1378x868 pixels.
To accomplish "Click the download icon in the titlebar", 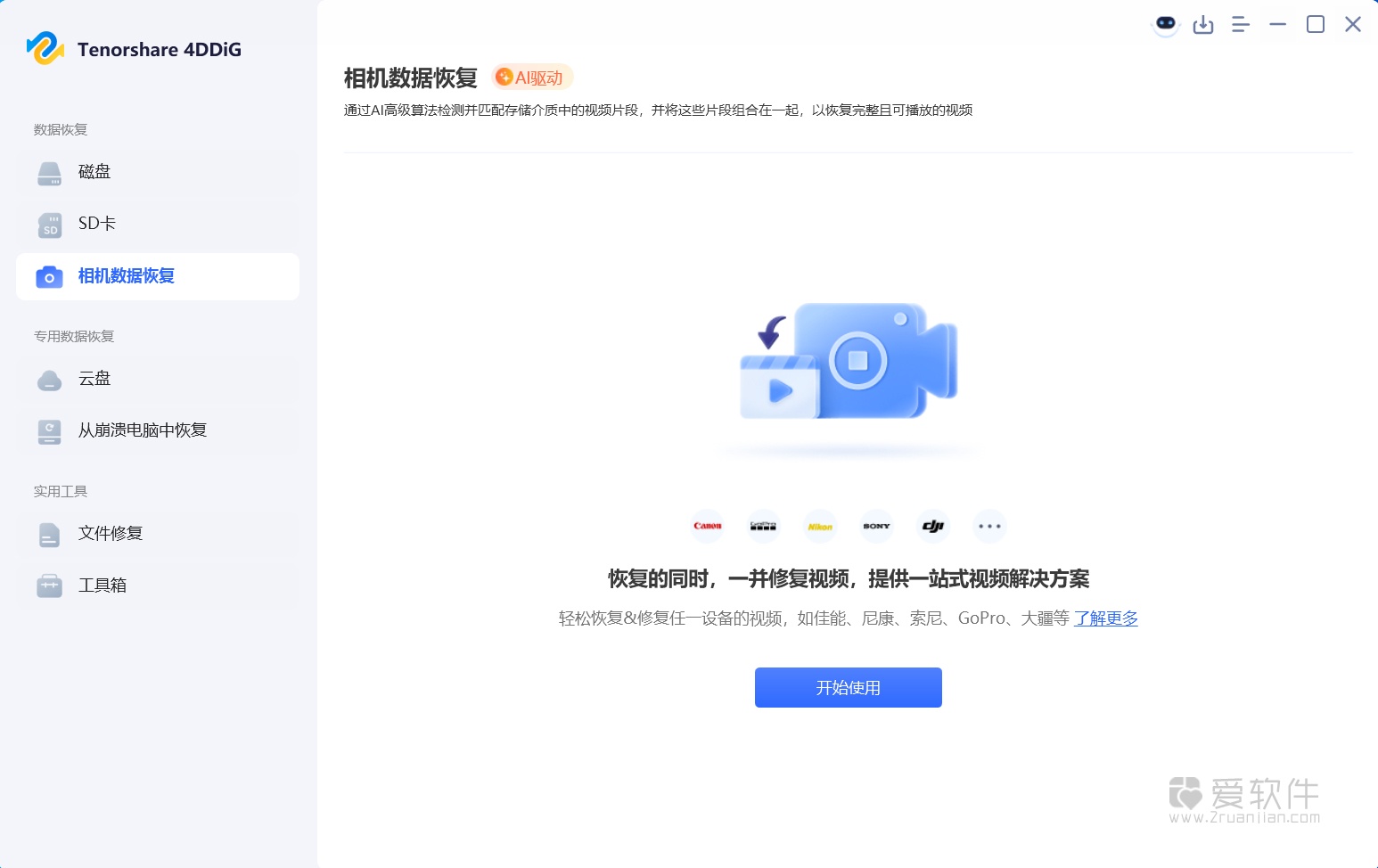I will tap(1202, 24).
